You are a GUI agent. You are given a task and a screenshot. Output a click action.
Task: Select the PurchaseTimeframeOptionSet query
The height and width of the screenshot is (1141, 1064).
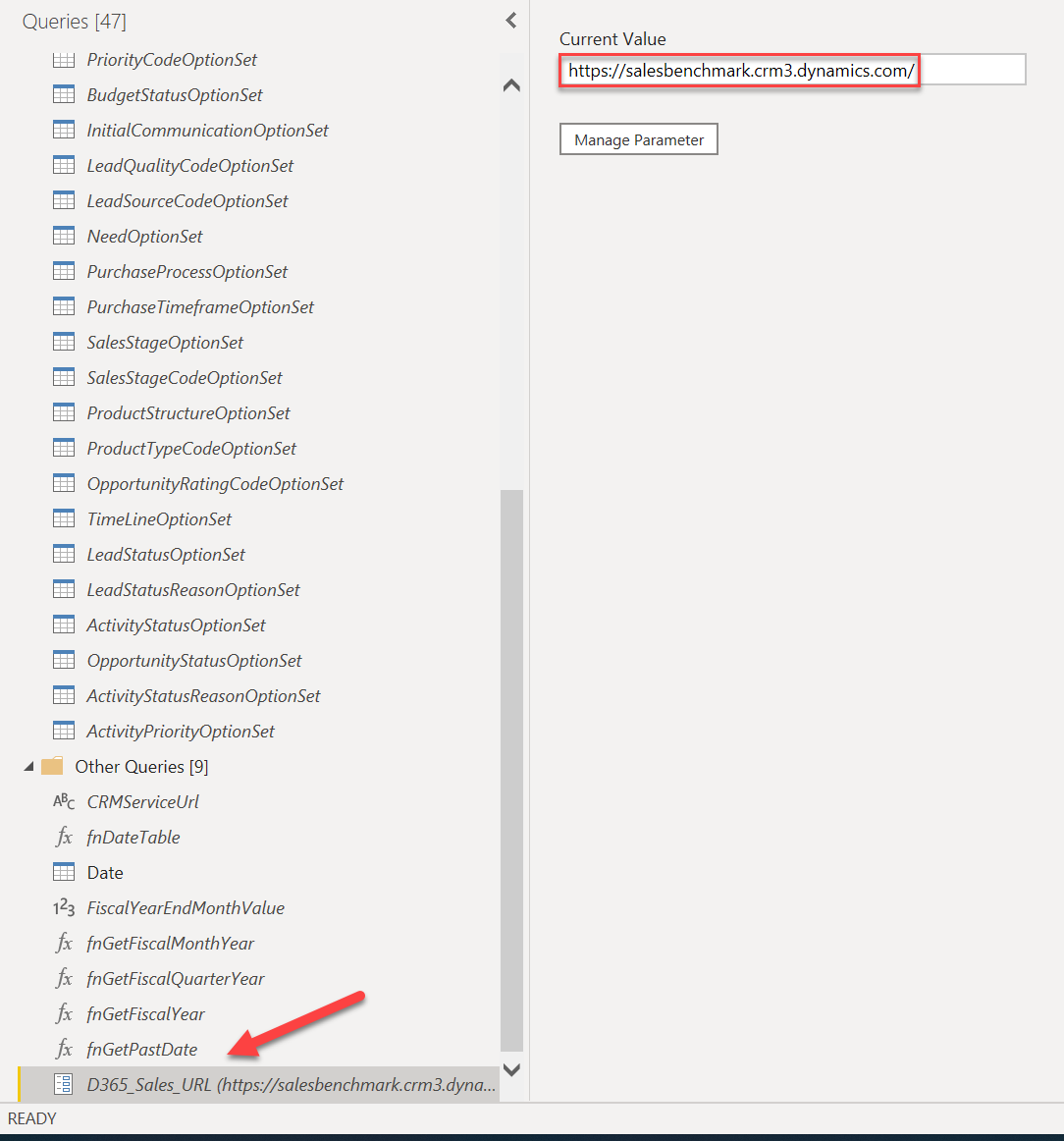(x=200, y=307)
